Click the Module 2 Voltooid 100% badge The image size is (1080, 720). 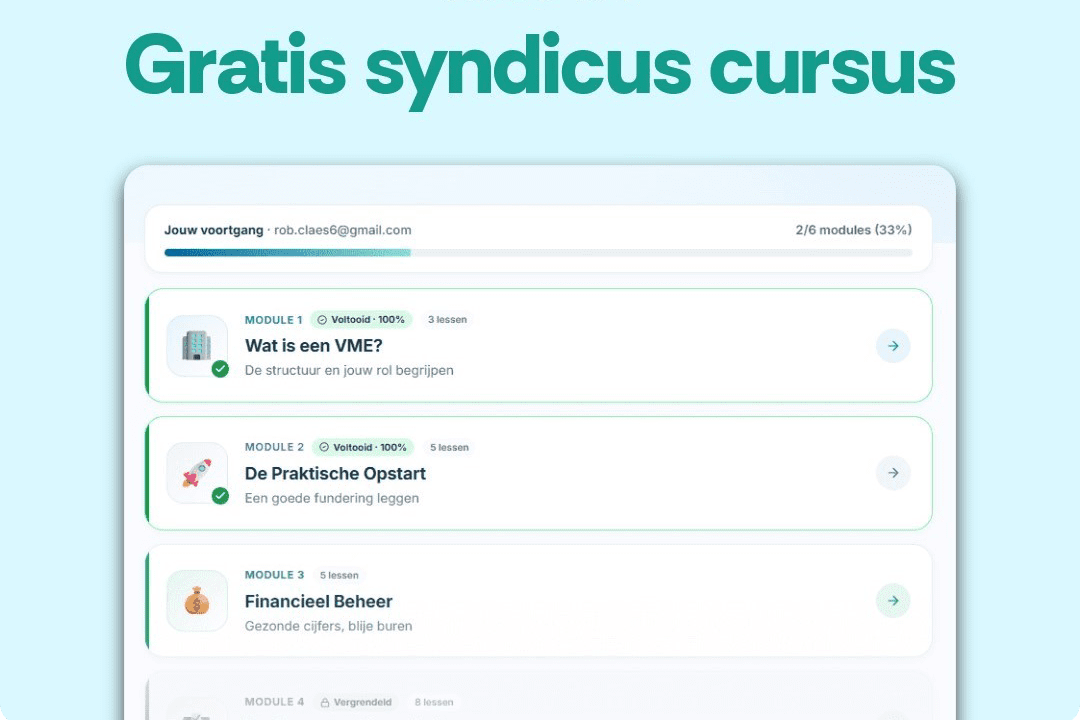click(363, 447)
